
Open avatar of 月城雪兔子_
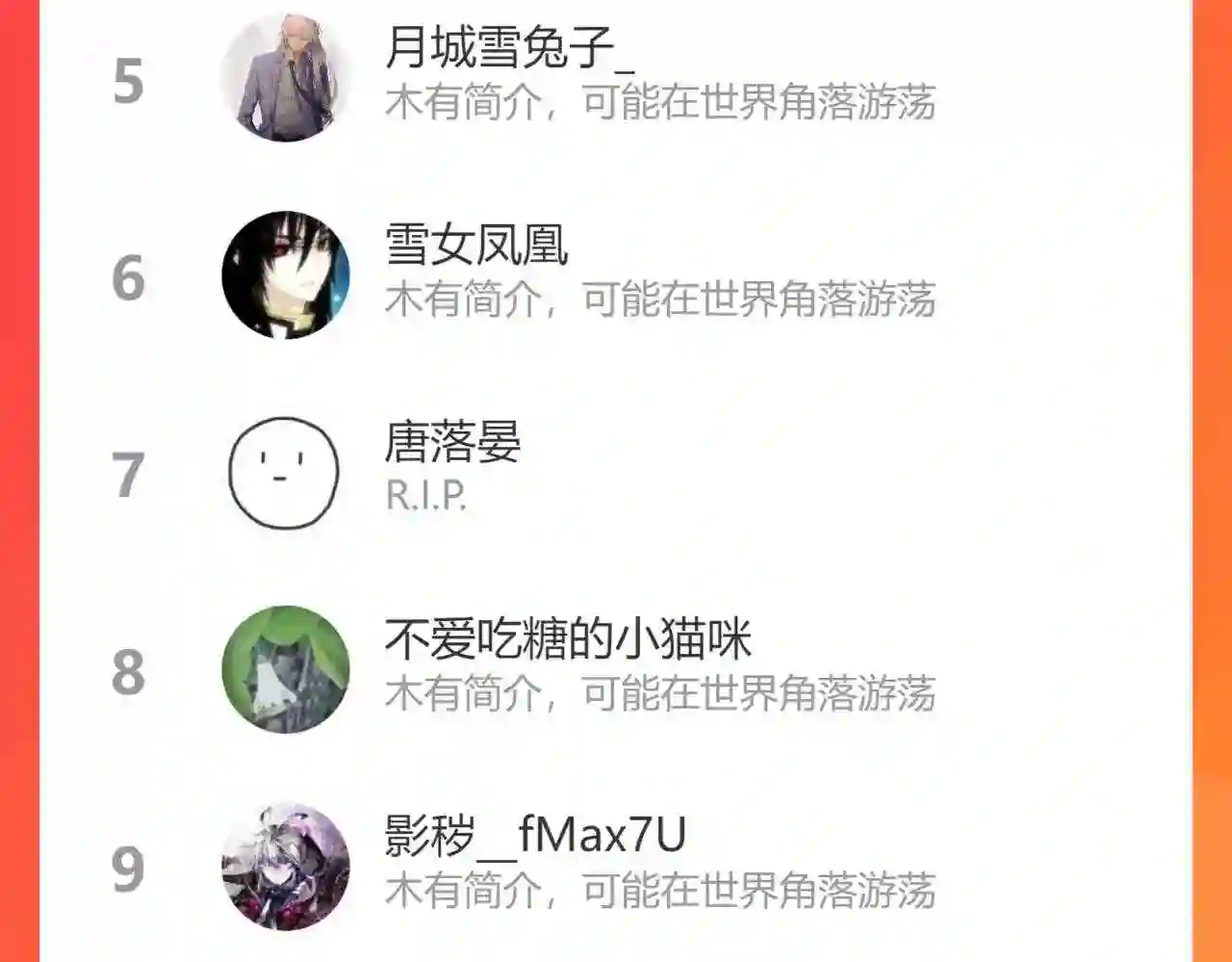coord(285,78)
